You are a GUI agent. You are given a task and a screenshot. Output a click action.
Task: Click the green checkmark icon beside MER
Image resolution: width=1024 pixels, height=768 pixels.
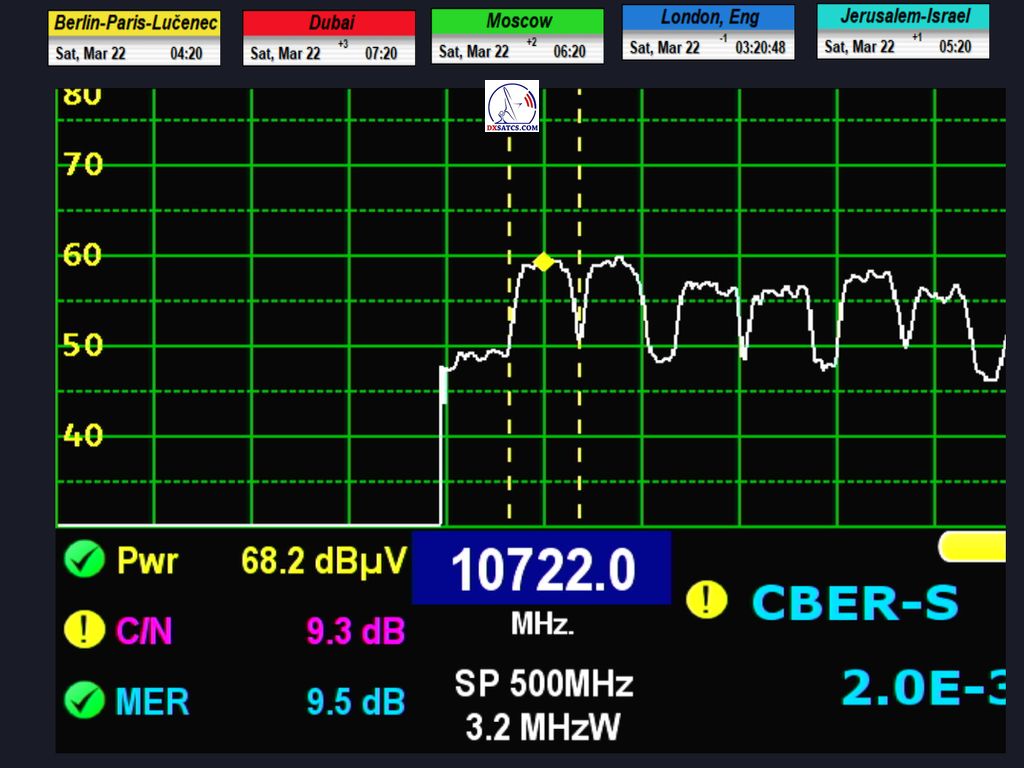click(x=84, y=700)
